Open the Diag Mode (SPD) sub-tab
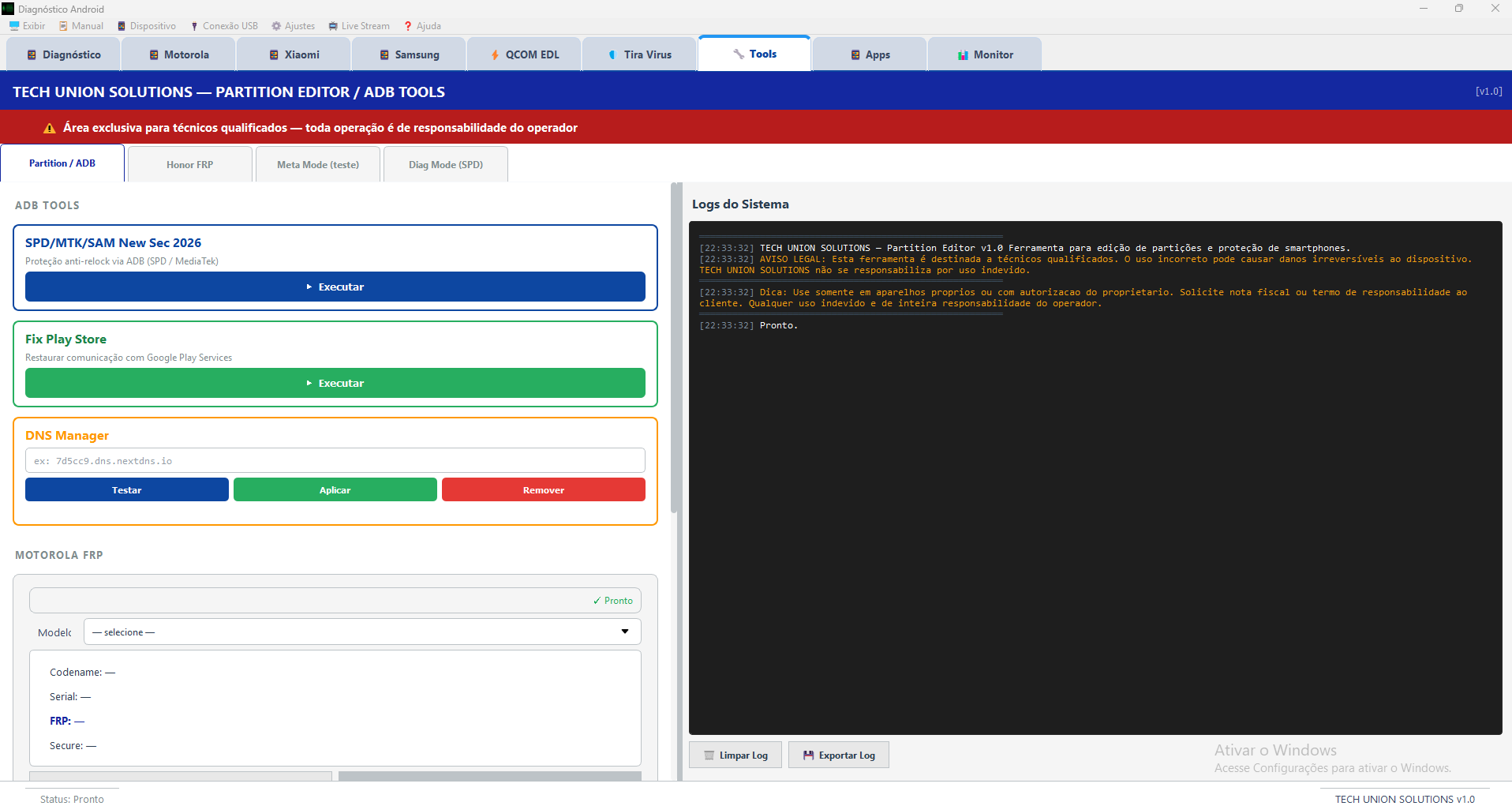1512x806 pixels. click(x=446, y=164)
